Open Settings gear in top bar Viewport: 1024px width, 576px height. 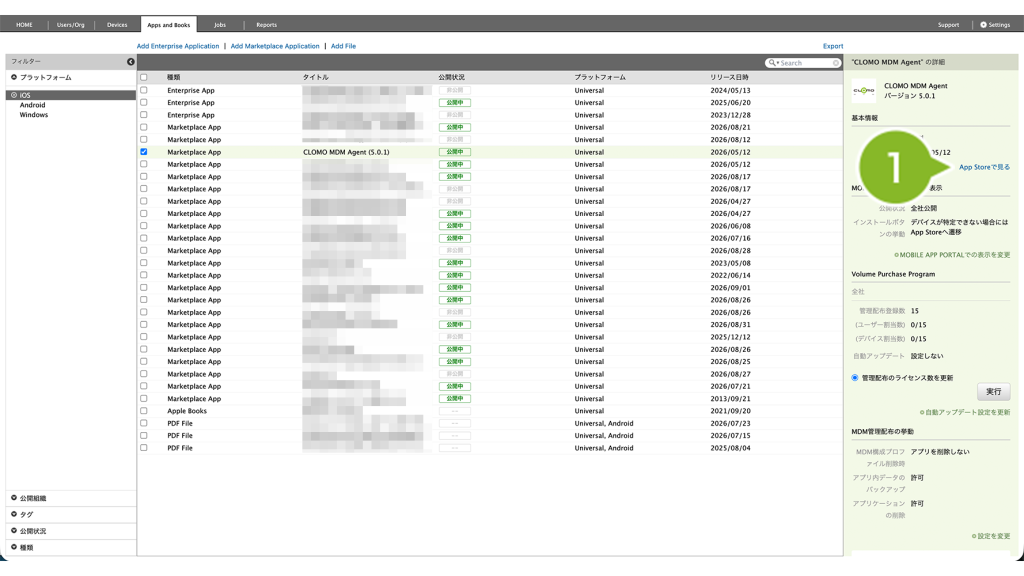[x=984, y=25]
